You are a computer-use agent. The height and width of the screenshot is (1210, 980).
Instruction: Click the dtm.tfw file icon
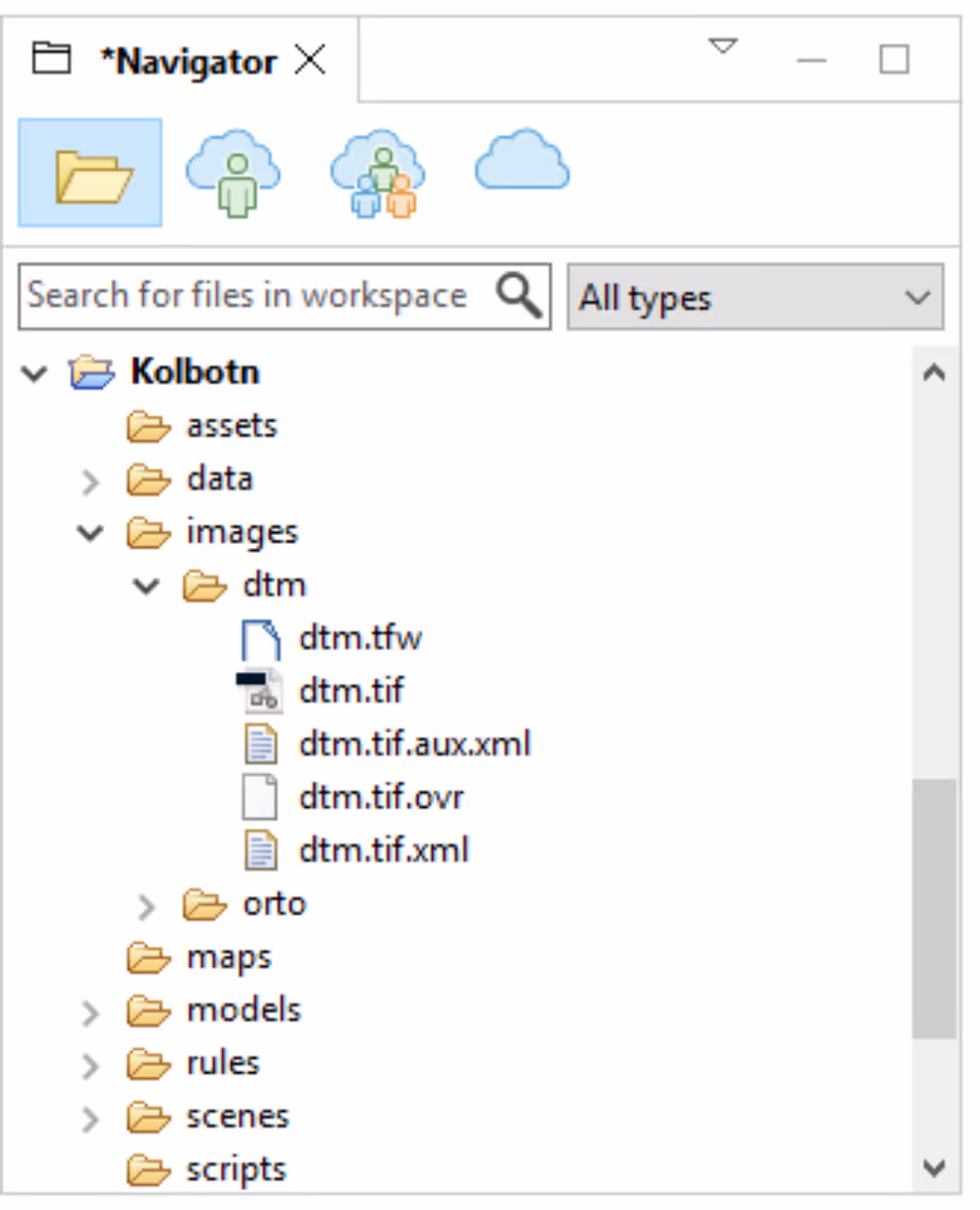point(261,639)
